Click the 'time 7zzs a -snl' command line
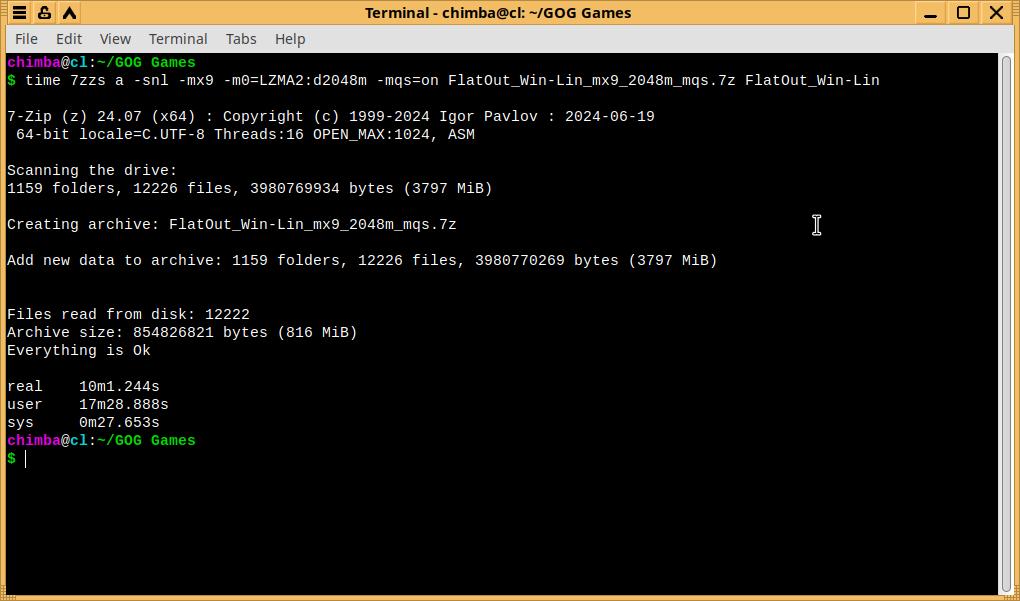 point(444,81)
